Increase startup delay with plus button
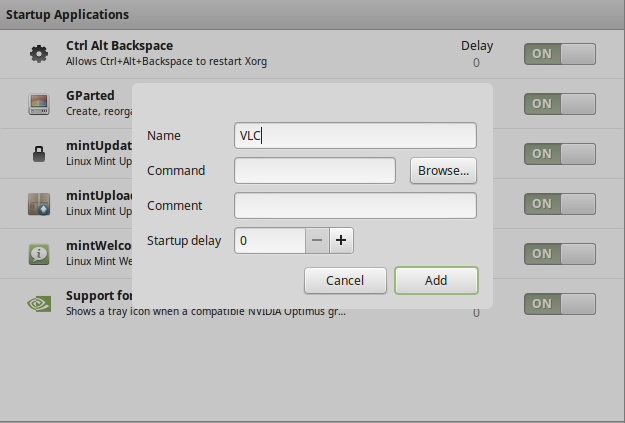 (341, 241)
